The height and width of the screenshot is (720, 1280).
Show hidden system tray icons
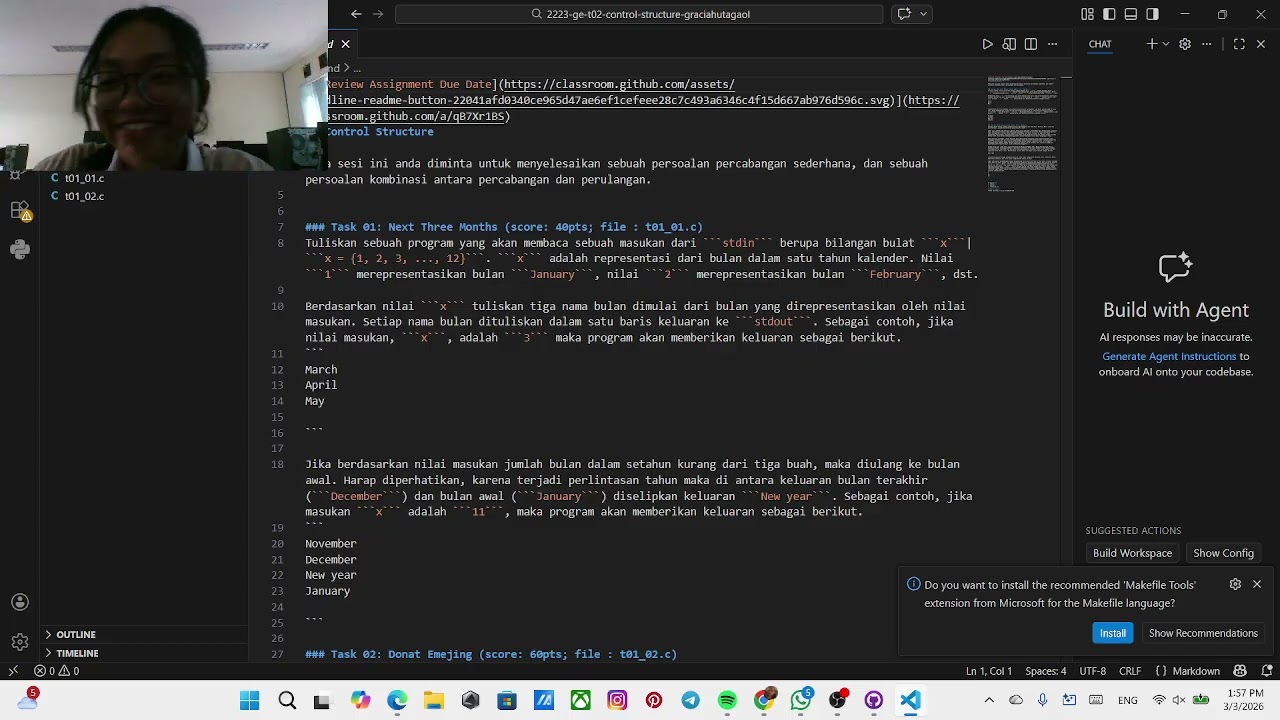click(989, 700)
